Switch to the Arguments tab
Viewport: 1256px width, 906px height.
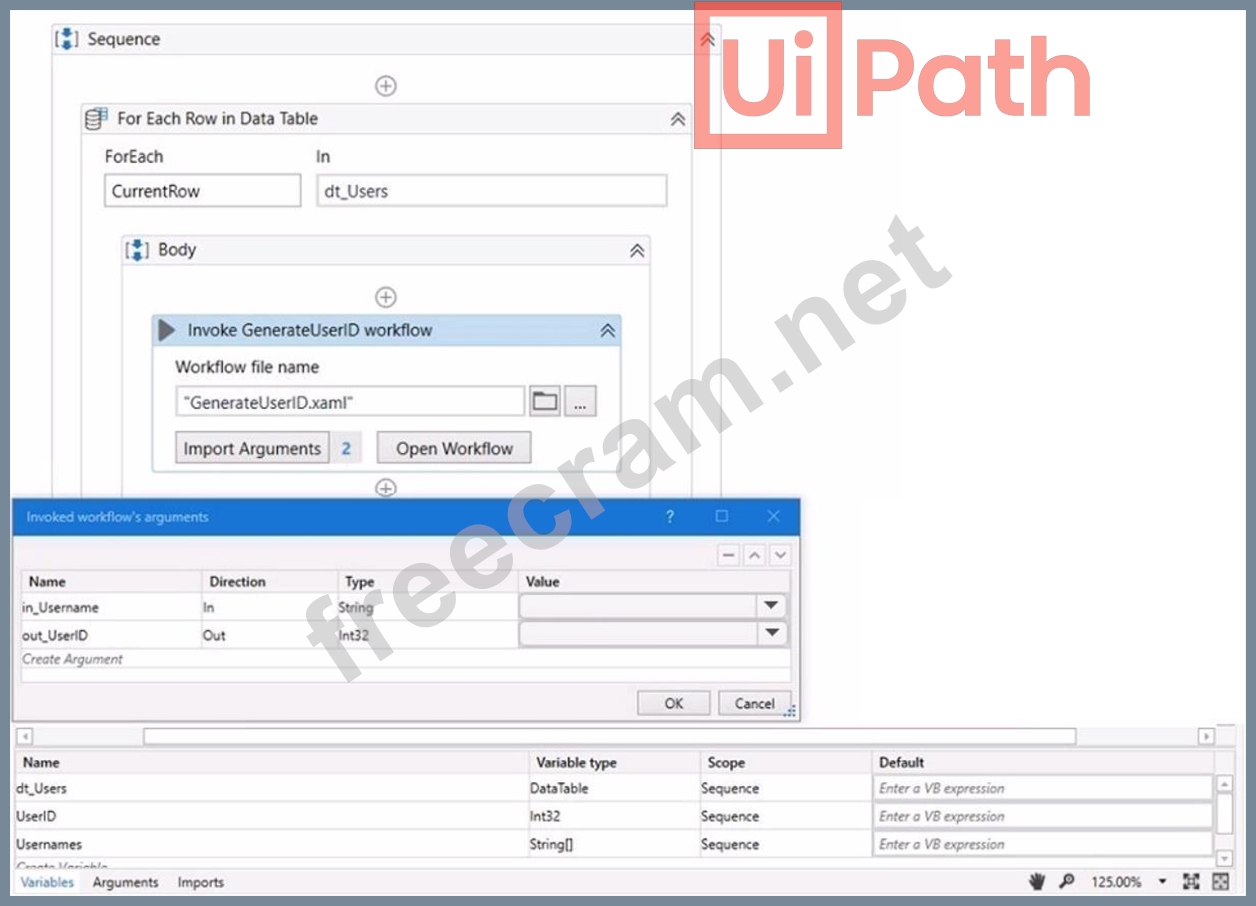[125, 882]
